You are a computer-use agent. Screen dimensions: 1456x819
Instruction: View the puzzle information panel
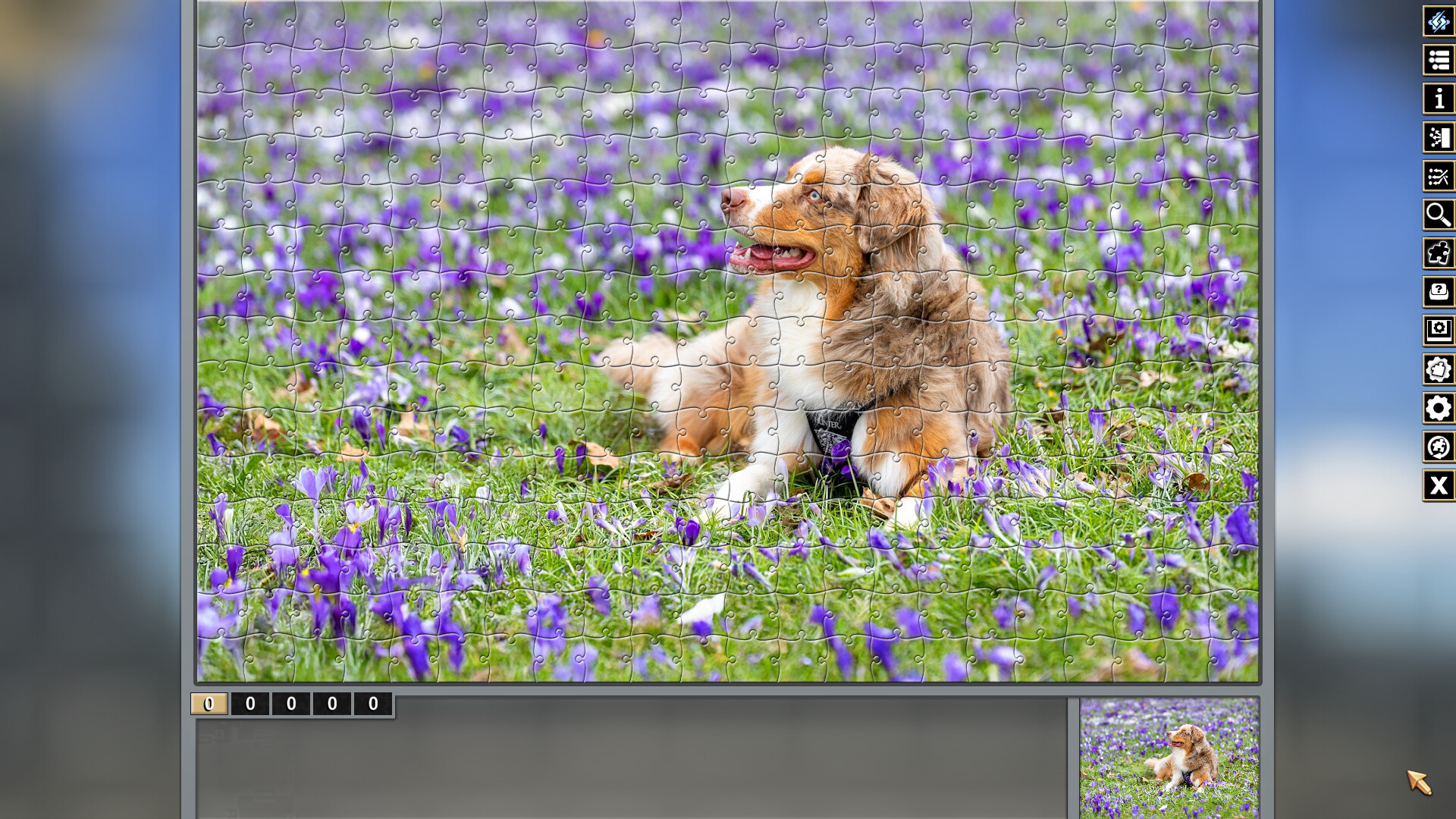pyautogui.click(x=1438, y=99)
